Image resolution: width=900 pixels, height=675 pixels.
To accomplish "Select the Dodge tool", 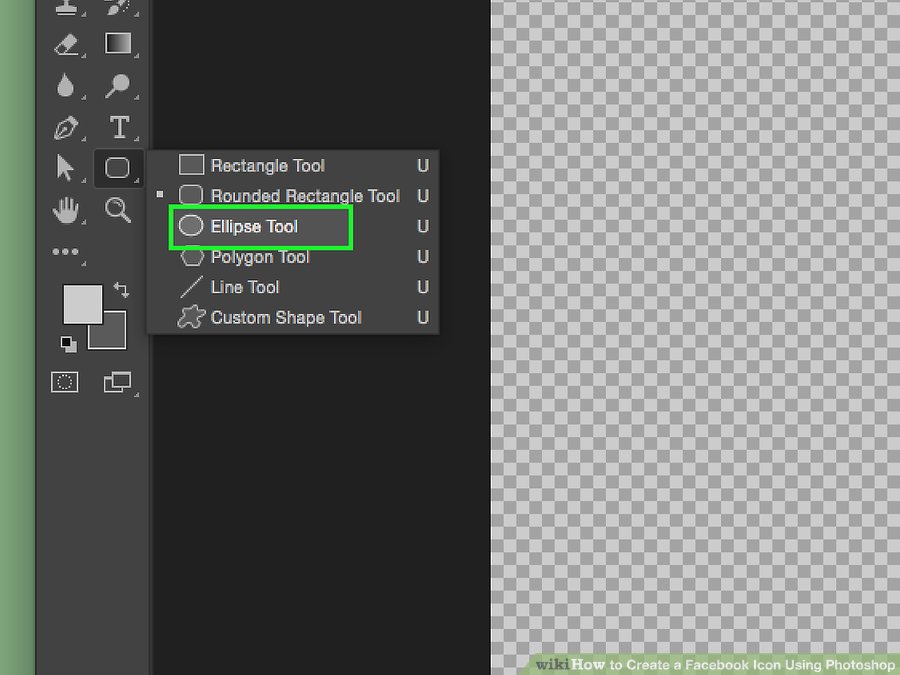I will tap(118, 87).
